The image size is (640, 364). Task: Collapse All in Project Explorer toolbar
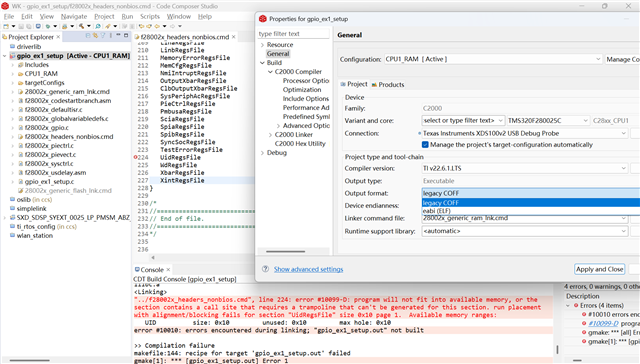(x=88, y=36)
